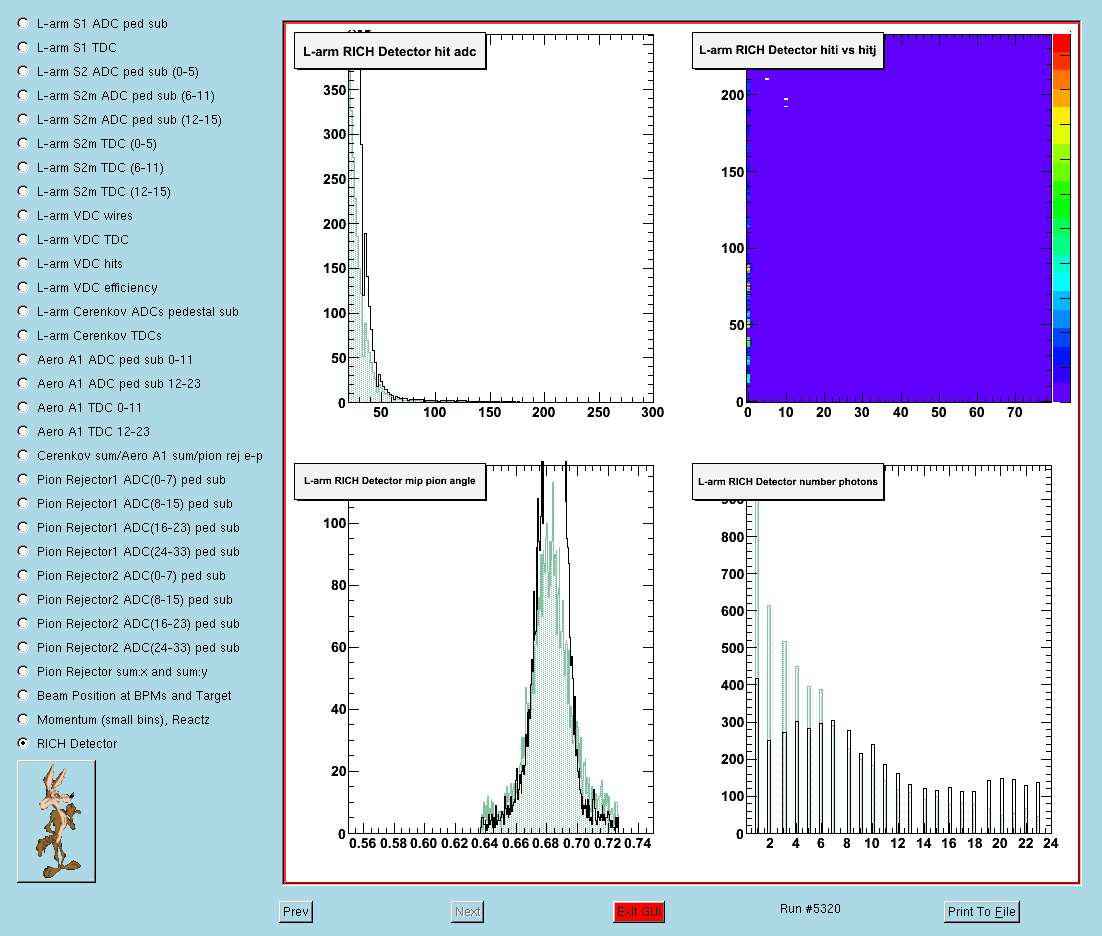Select L-arm VDC hits radio button
The width and height of the screenshot is (1102, 936).
coord(23,263)
